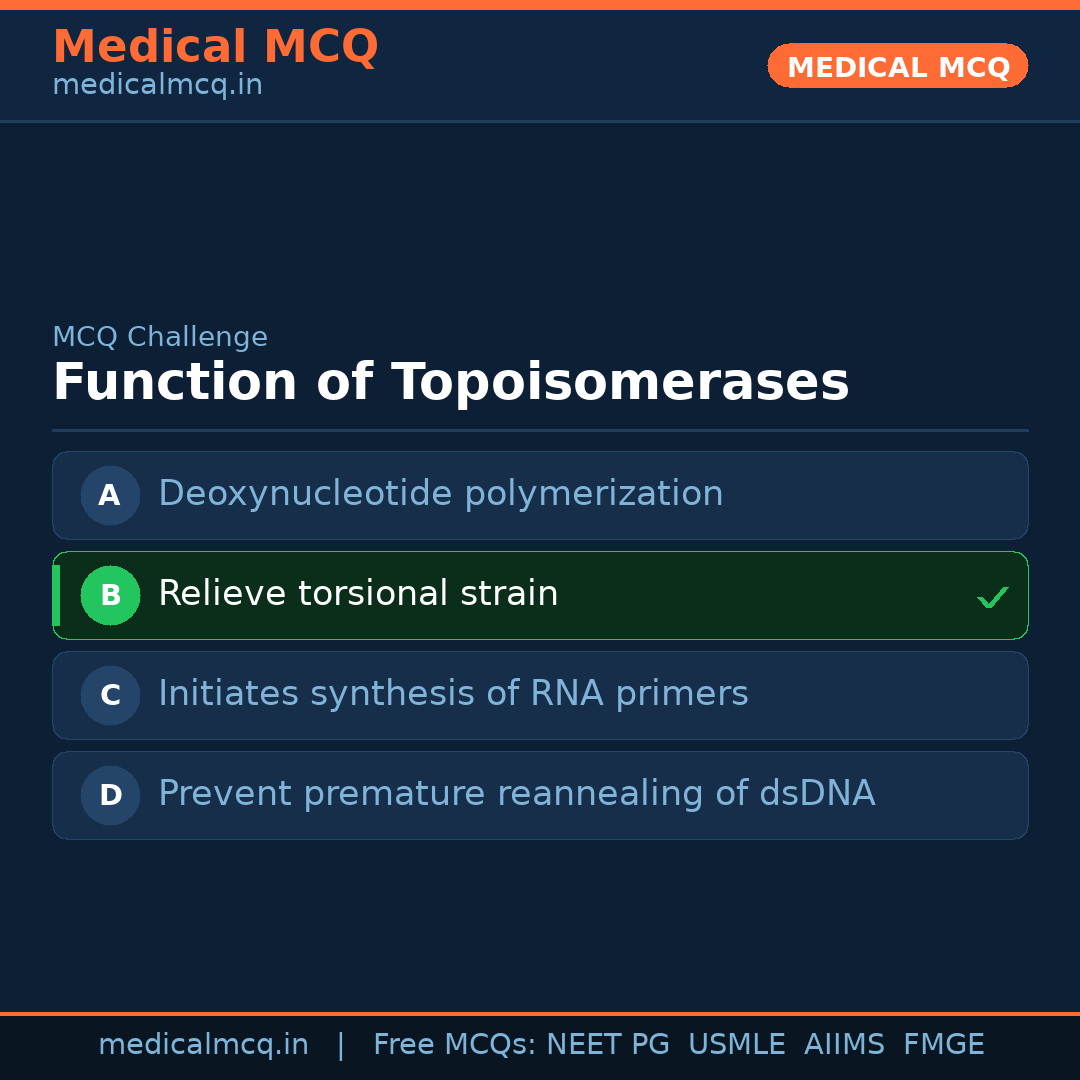
Task: Click the letter C option circle
Action: tap(110, 695)
